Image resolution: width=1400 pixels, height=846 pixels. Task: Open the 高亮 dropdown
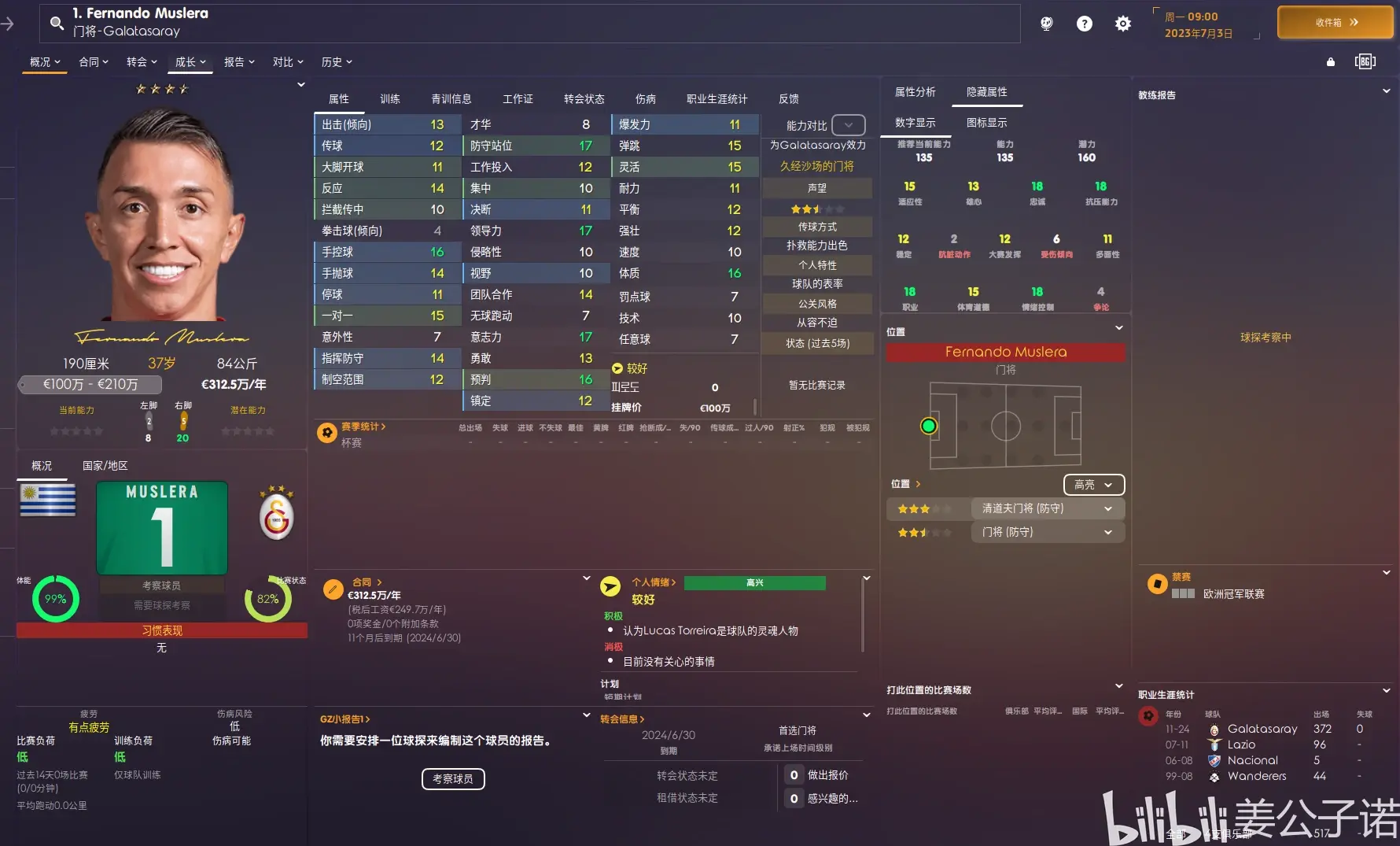tap(1094, 485)
